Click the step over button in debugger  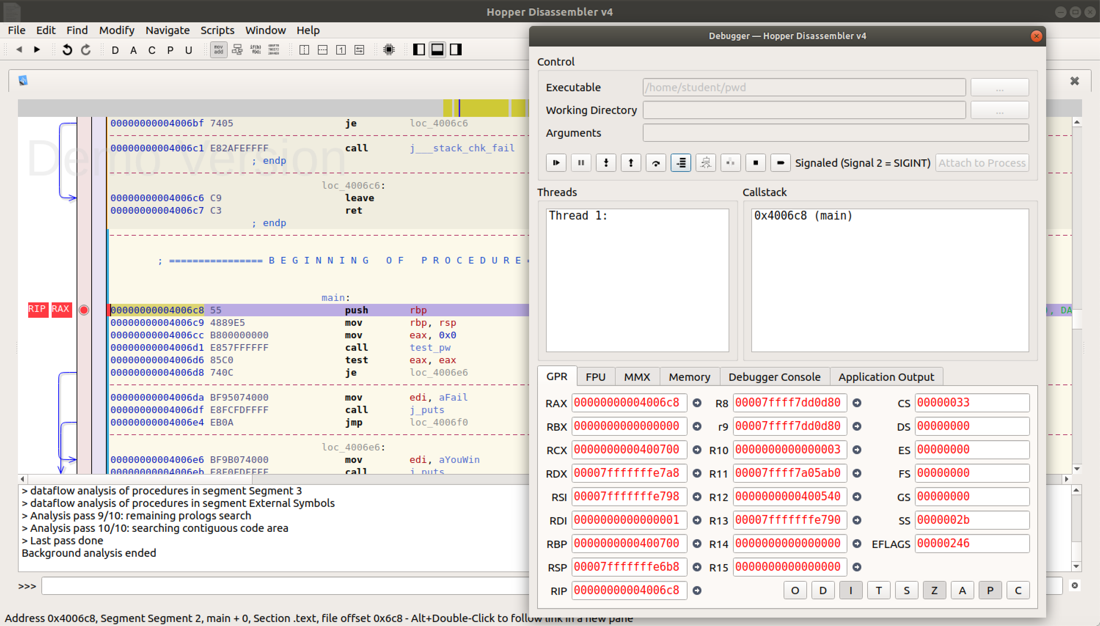point(656,163)
